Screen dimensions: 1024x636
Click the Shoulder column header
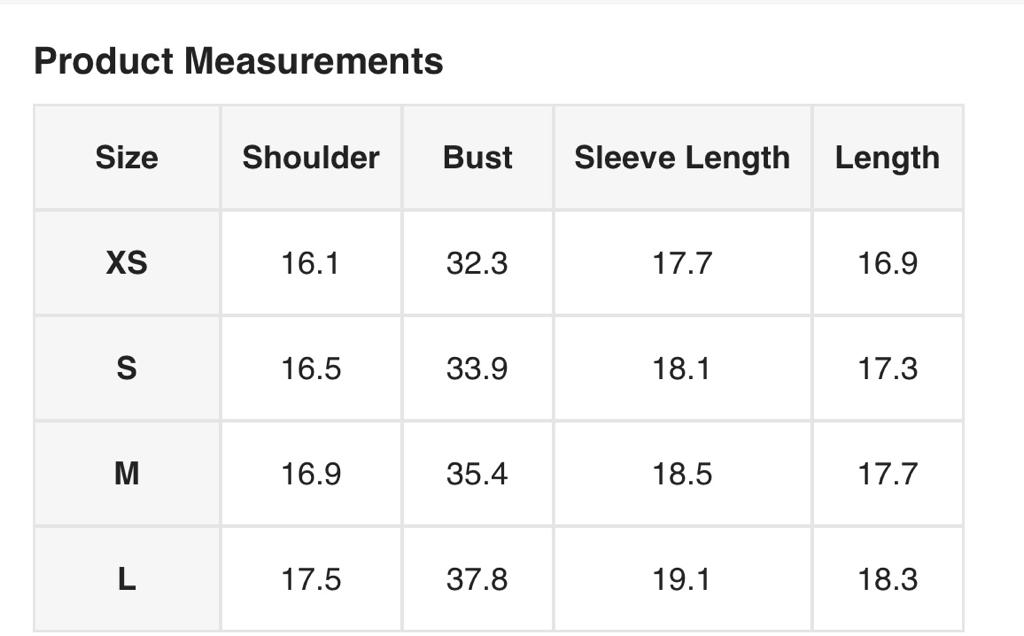point(311,158)
